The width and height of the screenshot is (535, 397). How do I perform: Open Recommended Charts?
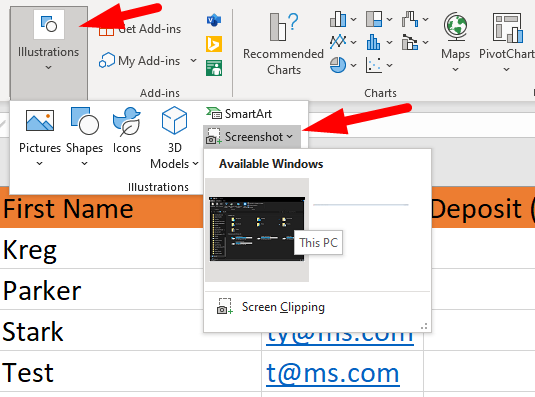tap(283, 44)
